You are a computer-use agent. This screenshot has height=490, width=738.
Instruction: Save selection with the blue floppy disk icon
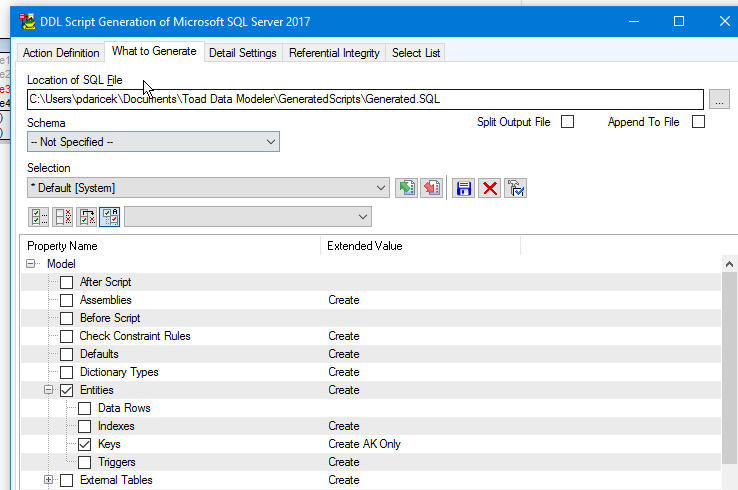tap(464, 188)
